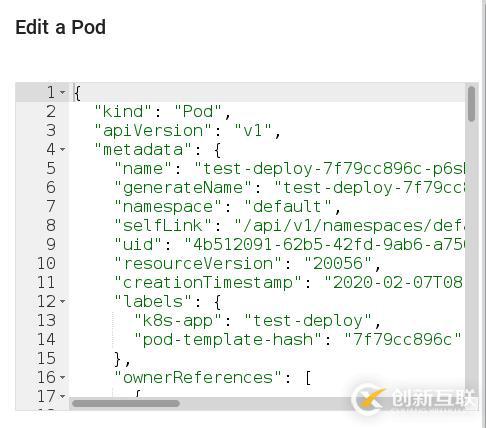Select line number 9 in the gutter
The width and height of the screenshot is (486, 428).
(x=51, y=244)
